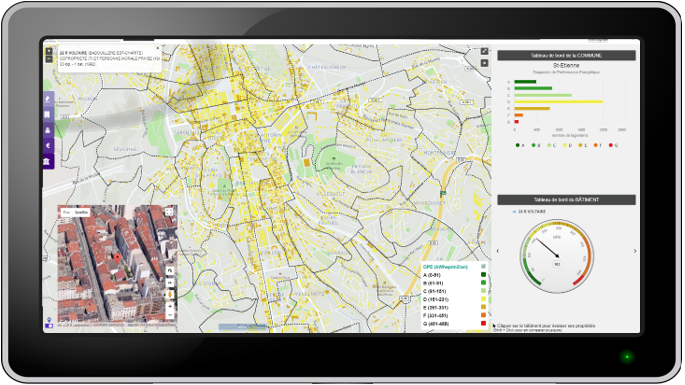Switch the inset map to Plan view
Image resolution: width=685 pixels, height=385 pixels.
click(66, 212)
